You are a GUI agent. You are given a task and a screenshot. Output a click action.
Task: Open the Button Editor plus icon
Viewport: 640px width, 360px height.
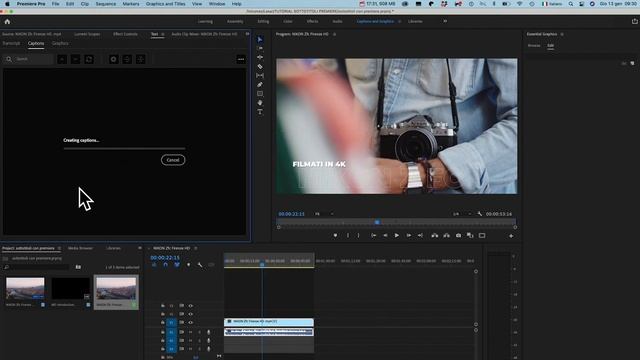pyautogui.click(x=511, y=236)
